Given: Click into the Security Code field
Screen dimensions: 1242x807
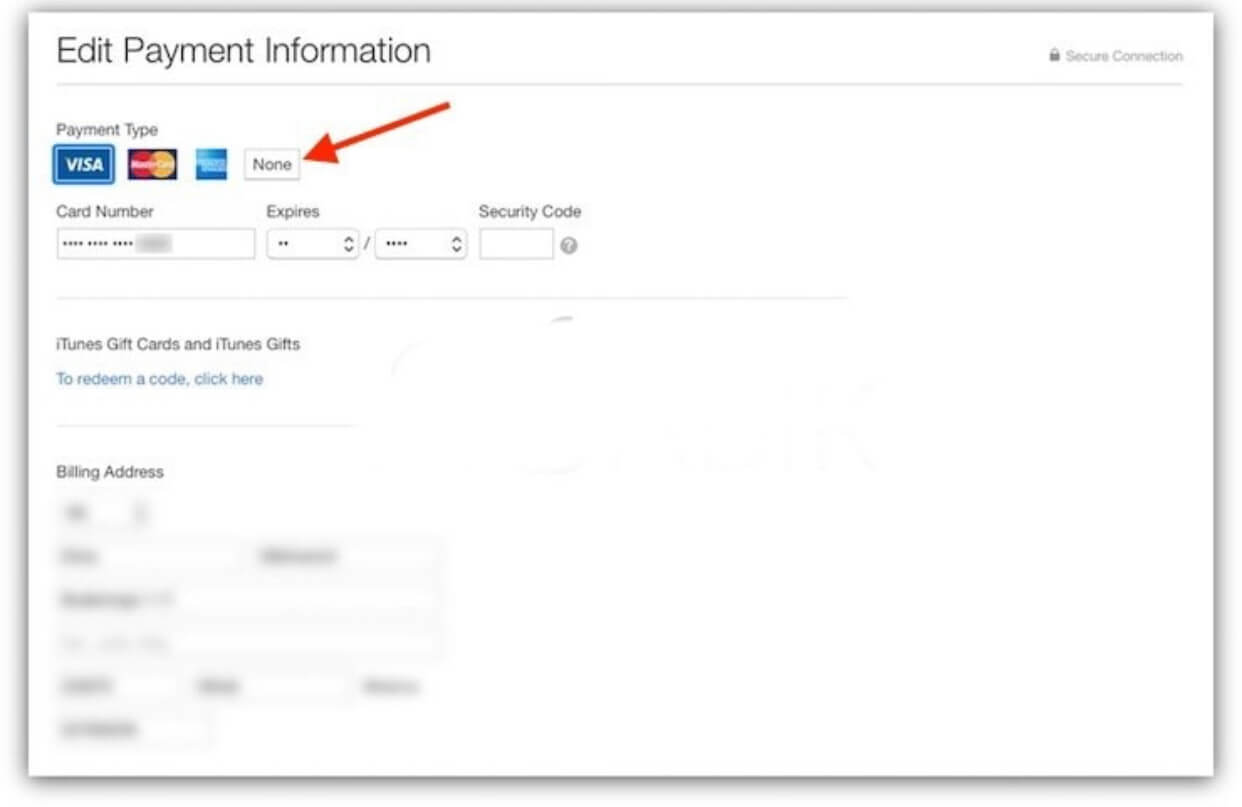Looking at the screenshot, I should point(516,244).
